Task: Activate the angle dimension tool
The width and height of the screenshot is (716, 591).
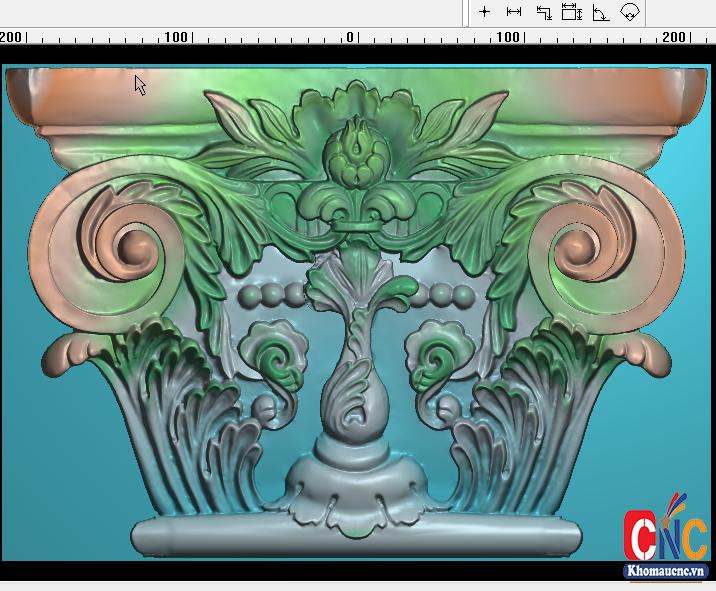Action: point(600,12)
